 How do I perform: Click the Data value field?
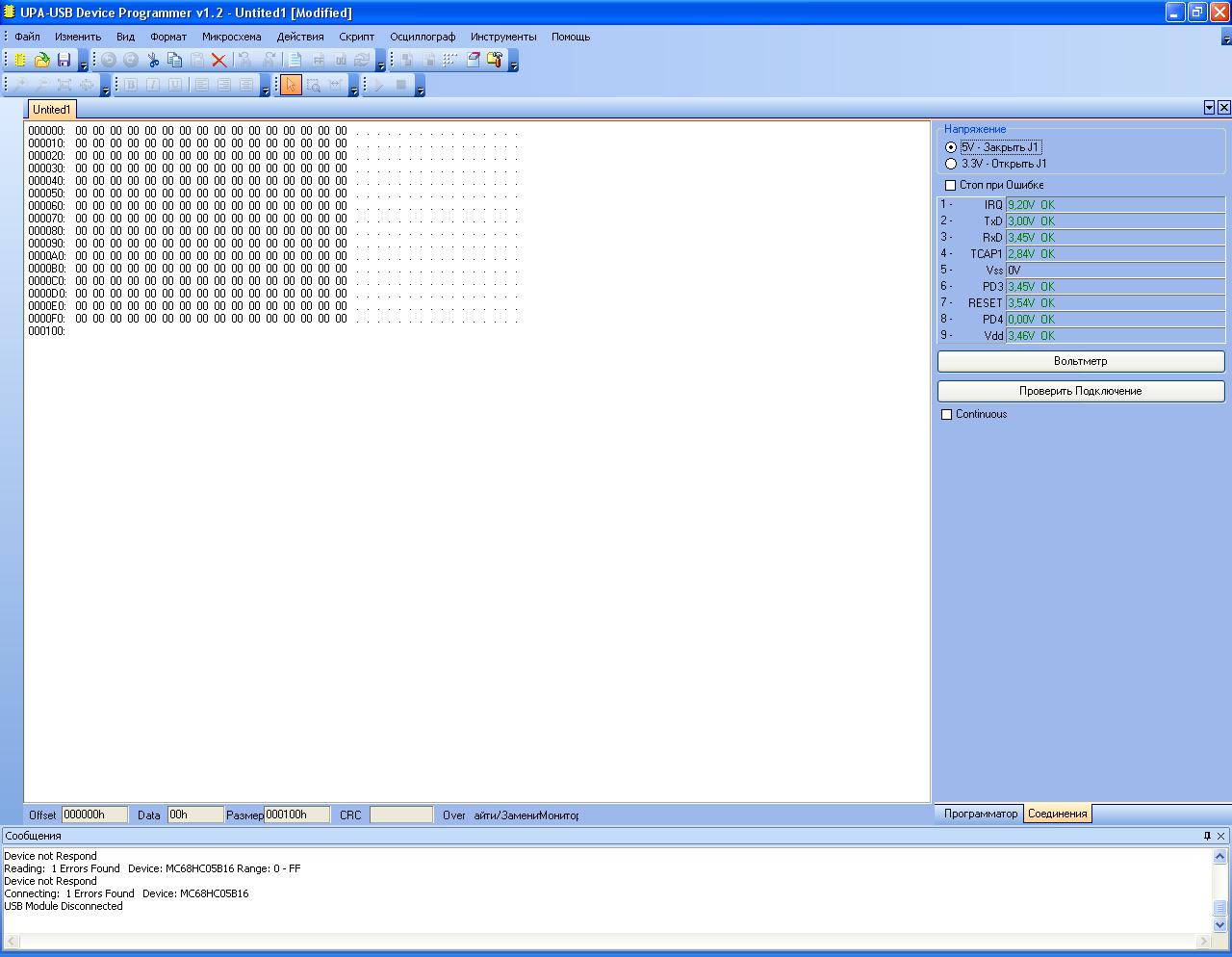pos(195,815)
